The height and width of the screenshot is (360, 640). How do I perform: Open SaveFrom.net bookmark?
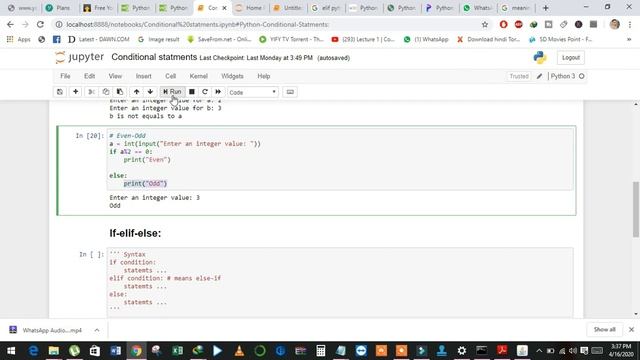coord(219,40)
